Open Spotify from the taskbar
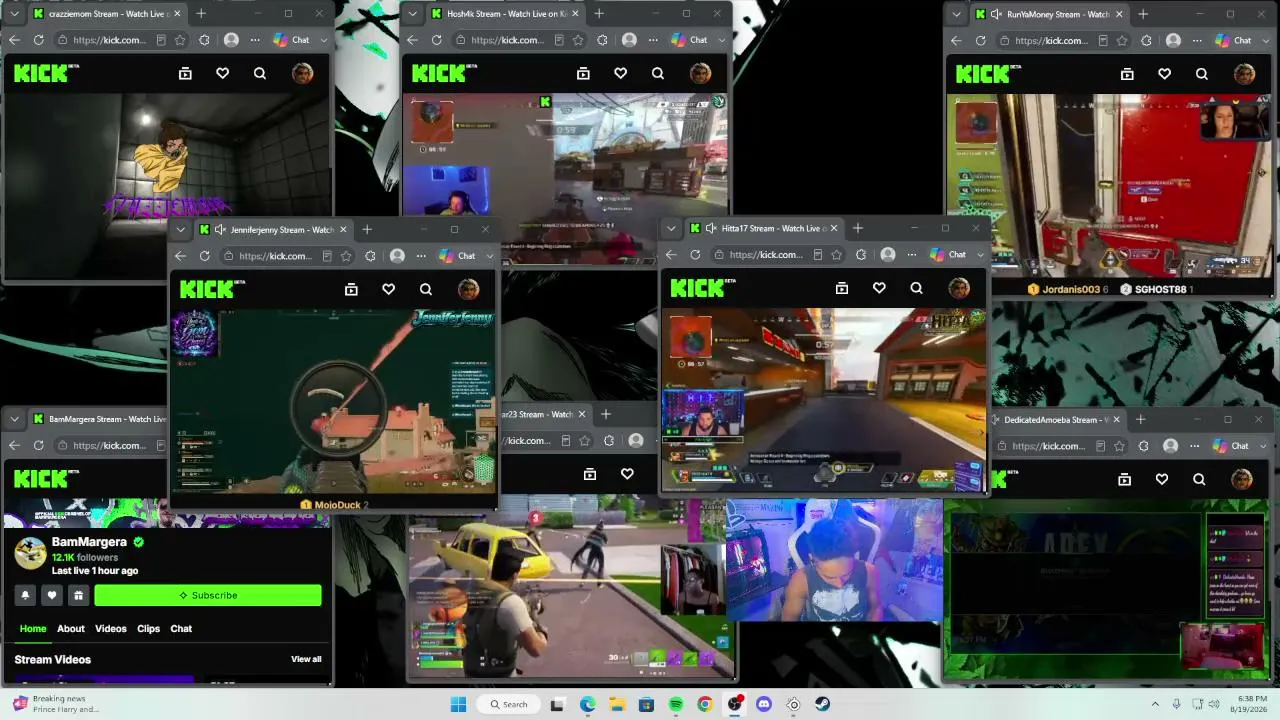The width and height of the screenshot is (1280, 720). coord(676,704)
